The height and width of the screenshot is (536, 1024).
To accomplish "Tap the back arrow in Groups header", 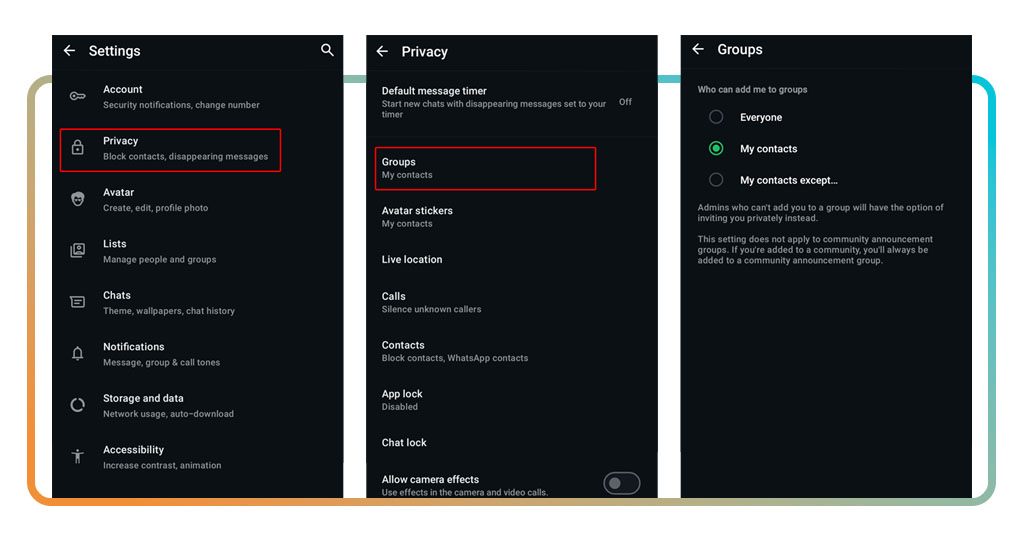I will [698, 49].
